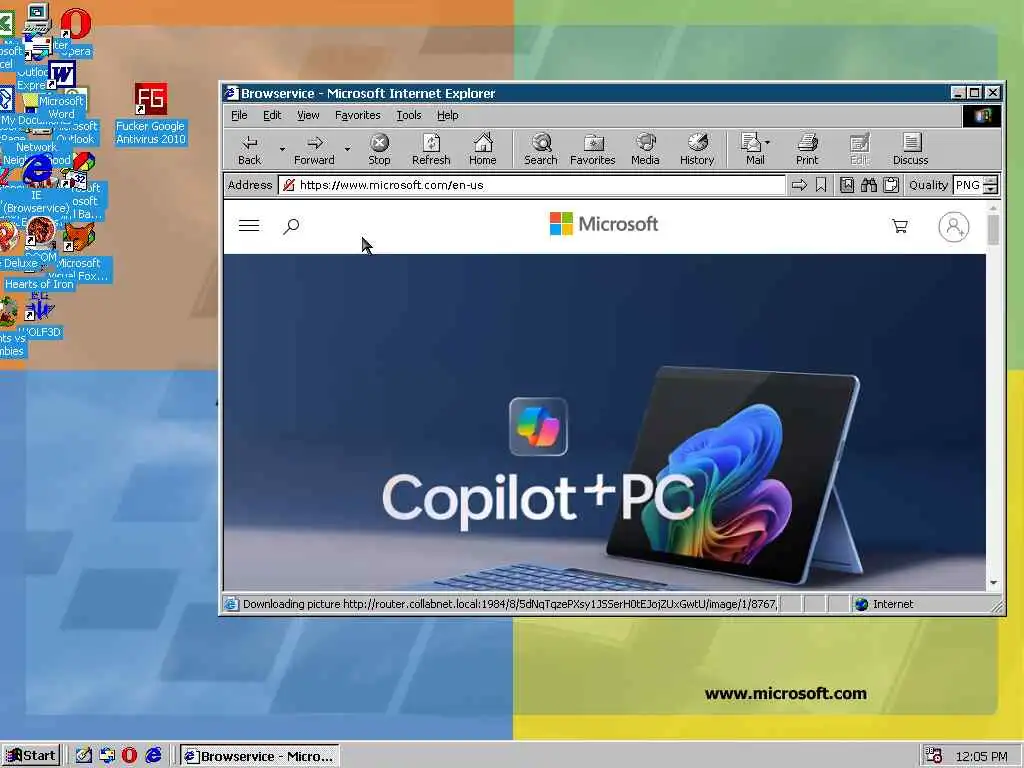1024x768 pixels.
Task: Open the View menu
Action: pos(308,116)
